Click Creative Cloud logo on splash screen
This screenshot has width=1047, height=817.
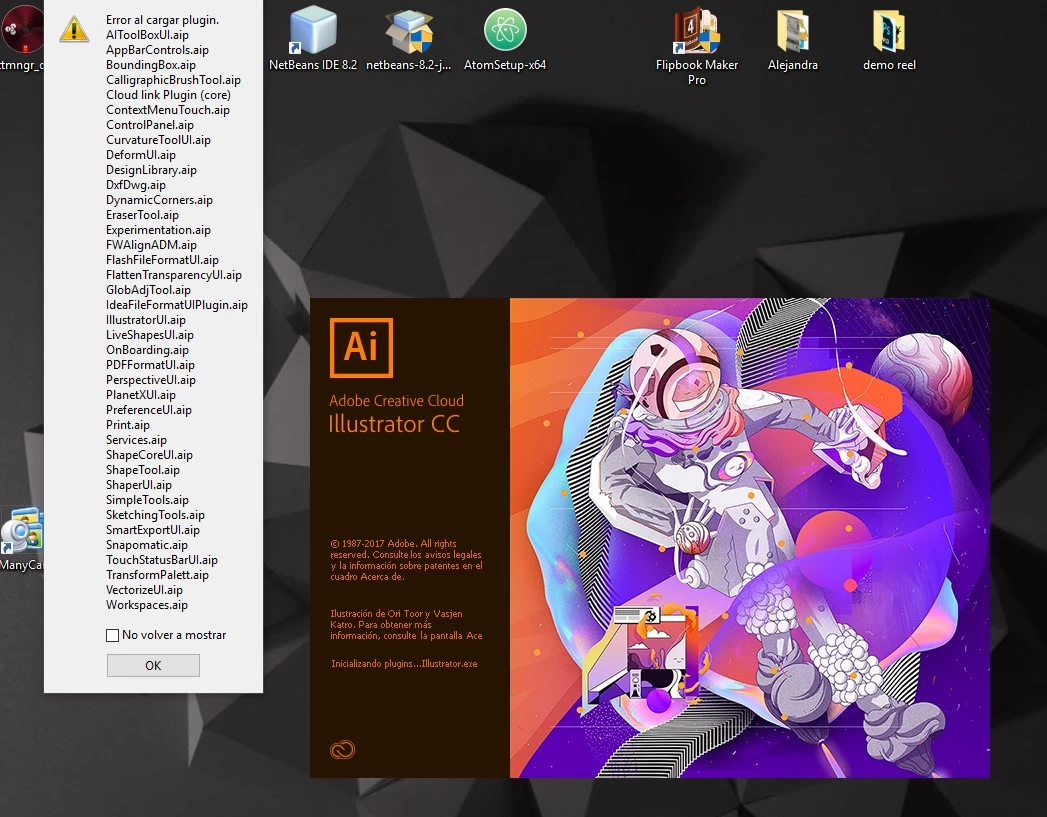point(343,750)
